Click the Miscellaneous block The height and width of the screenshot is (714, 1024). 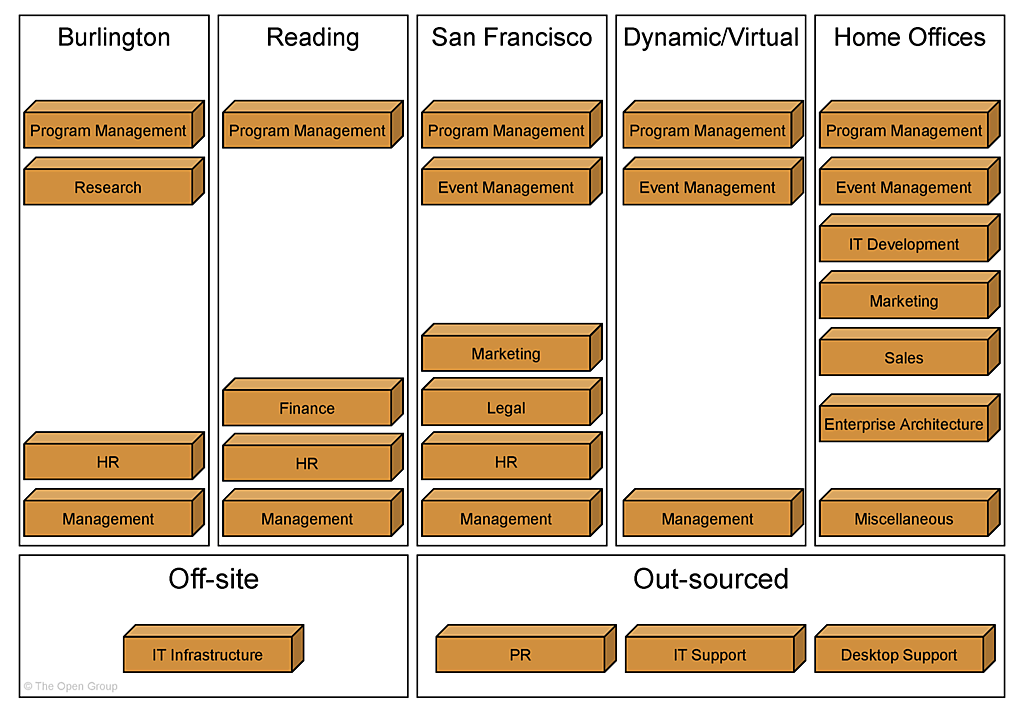(904, 519)
